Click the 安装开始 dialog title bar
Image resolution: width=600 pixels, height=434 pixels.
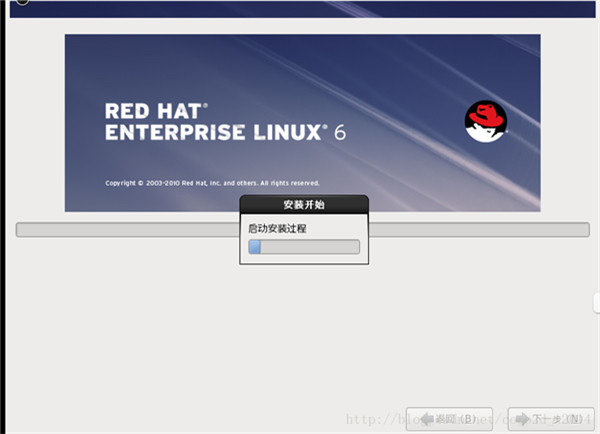click(304, 204)
